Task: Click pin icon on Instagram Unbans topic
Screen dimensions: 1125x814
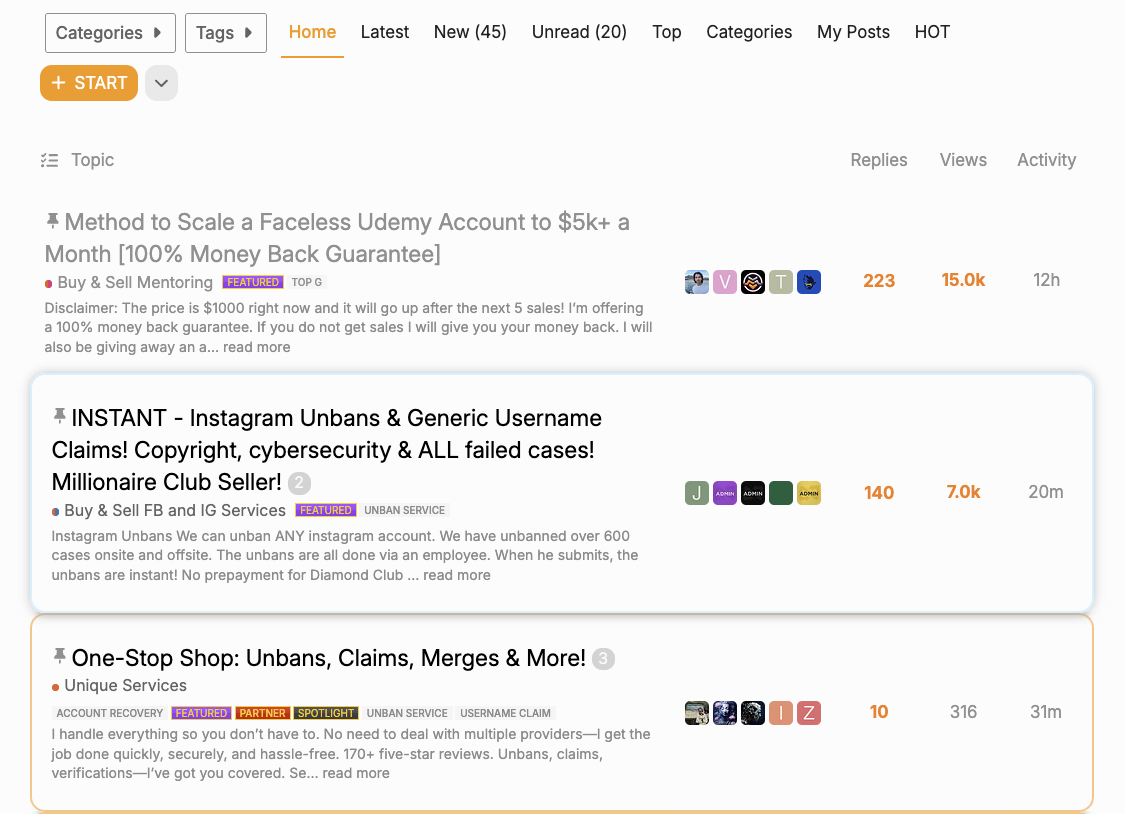Action: tap(60, 416)
